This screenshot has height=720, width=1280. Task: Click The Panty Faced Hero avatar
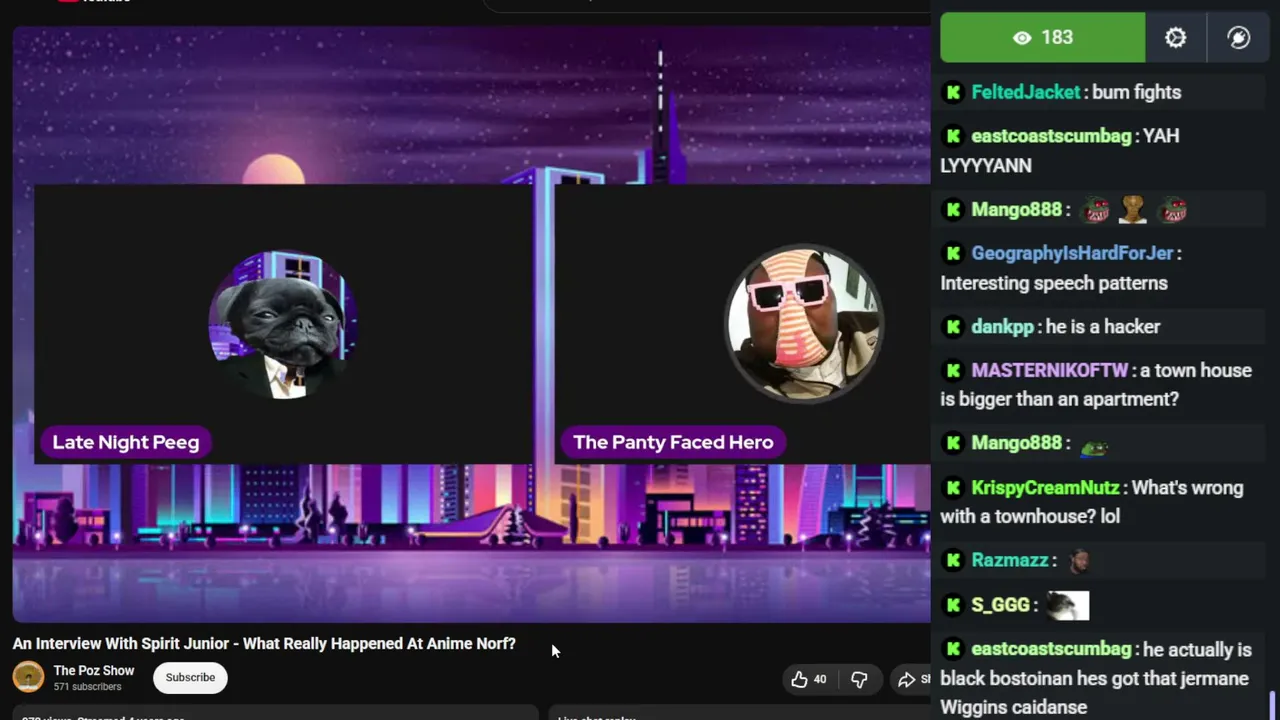tap(804, 323)
